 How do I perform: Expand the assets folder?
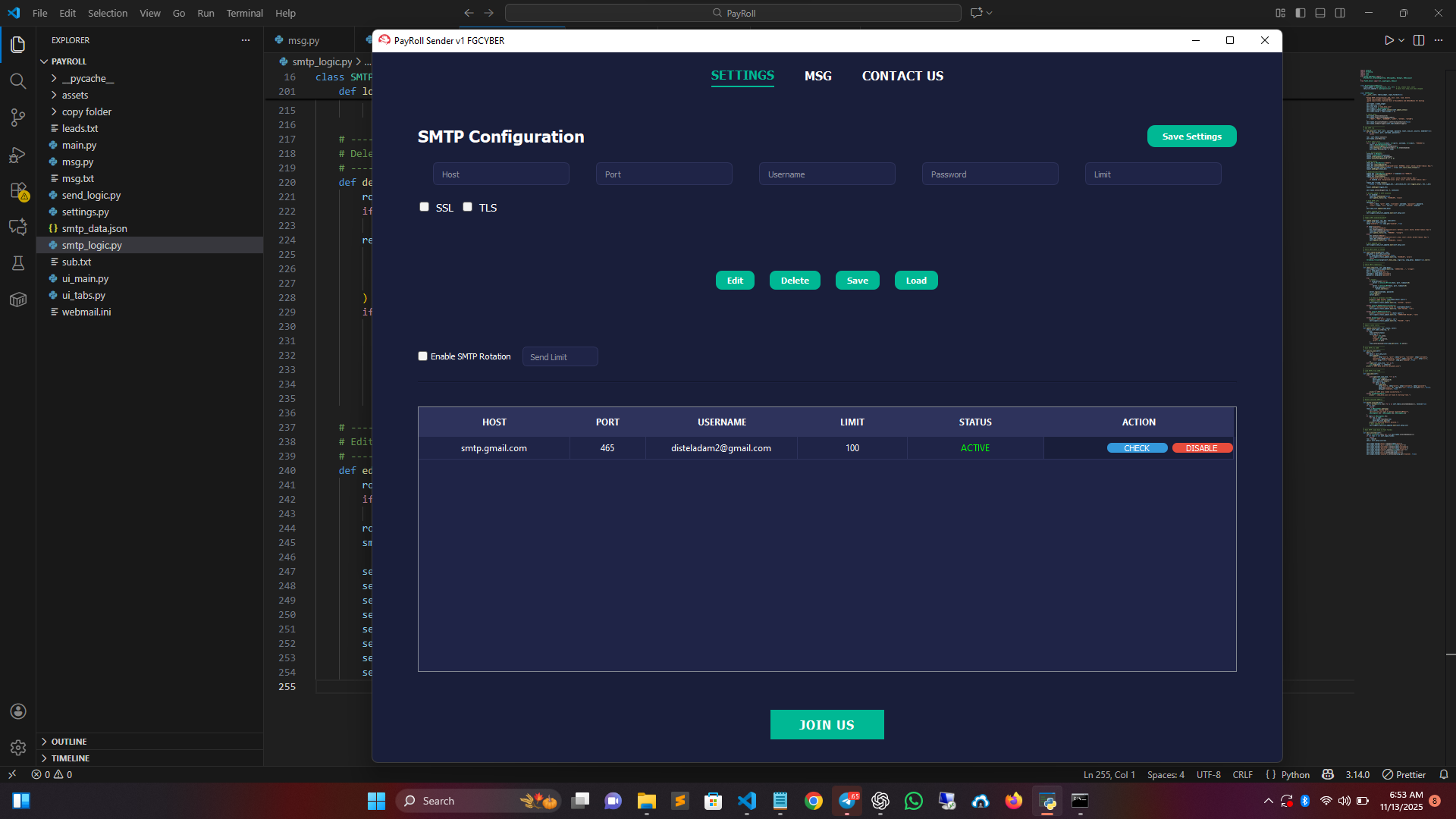click(x=75, y=95)
